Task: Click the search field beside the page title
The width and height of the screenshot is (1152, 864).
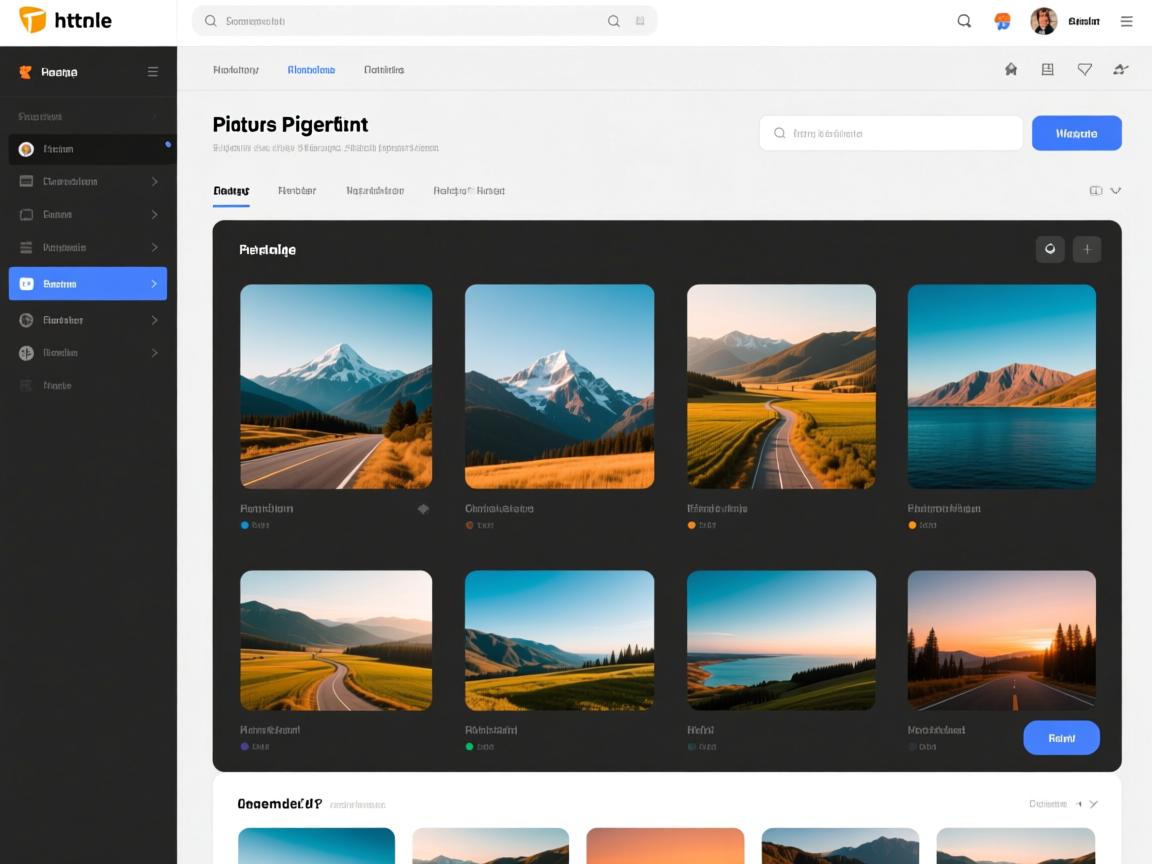Action: point(890,133)
